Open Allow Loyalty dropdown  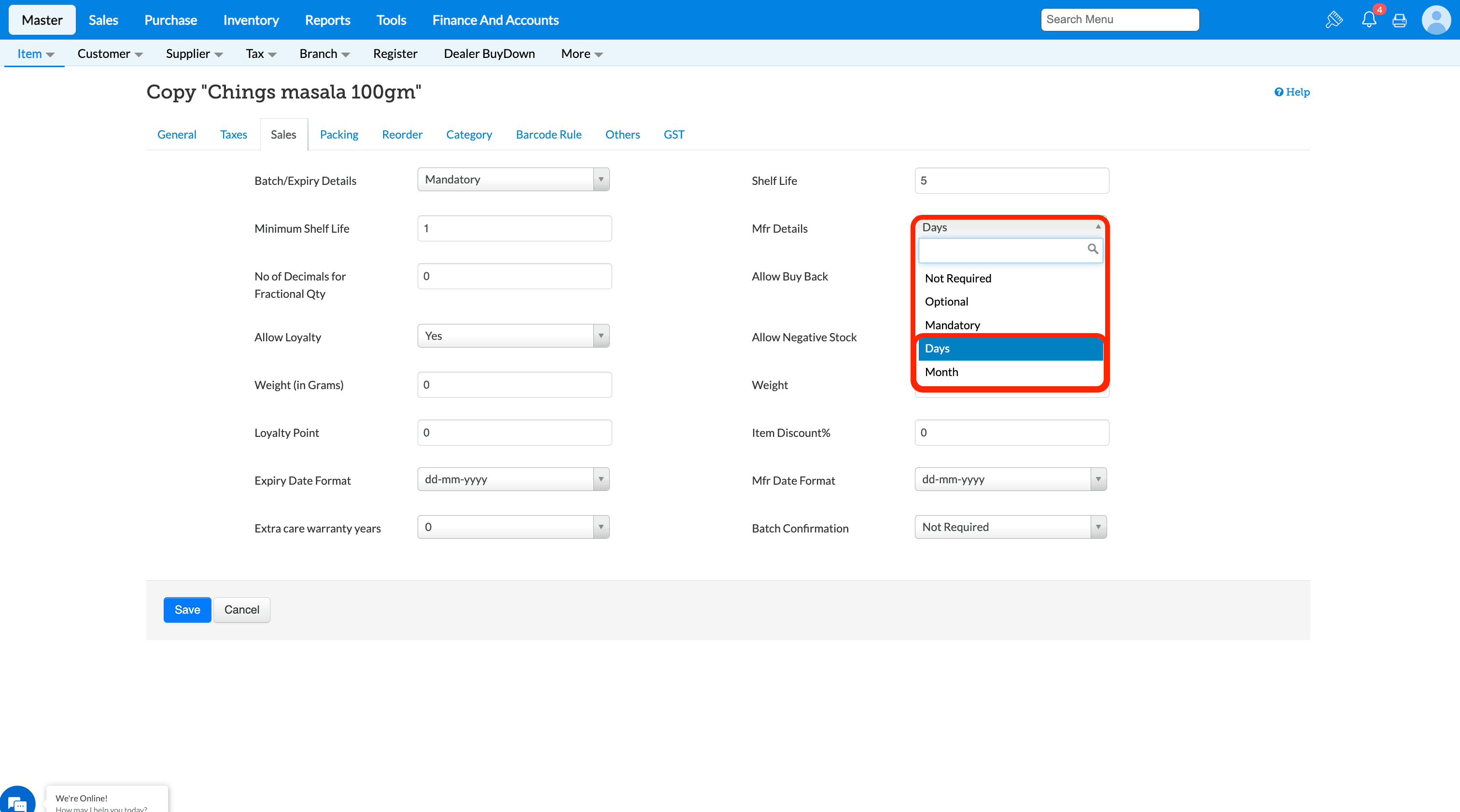513,336
